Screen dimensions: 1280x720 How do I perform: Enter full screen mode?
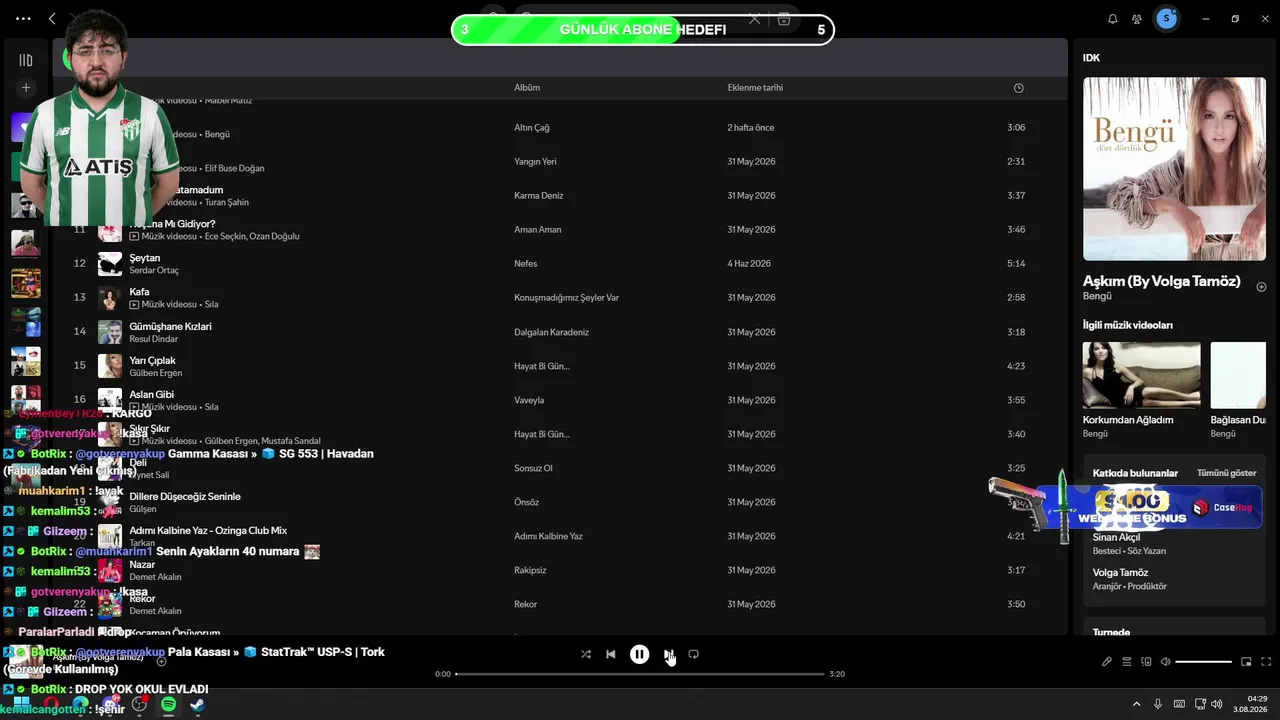coord(1266,662)
